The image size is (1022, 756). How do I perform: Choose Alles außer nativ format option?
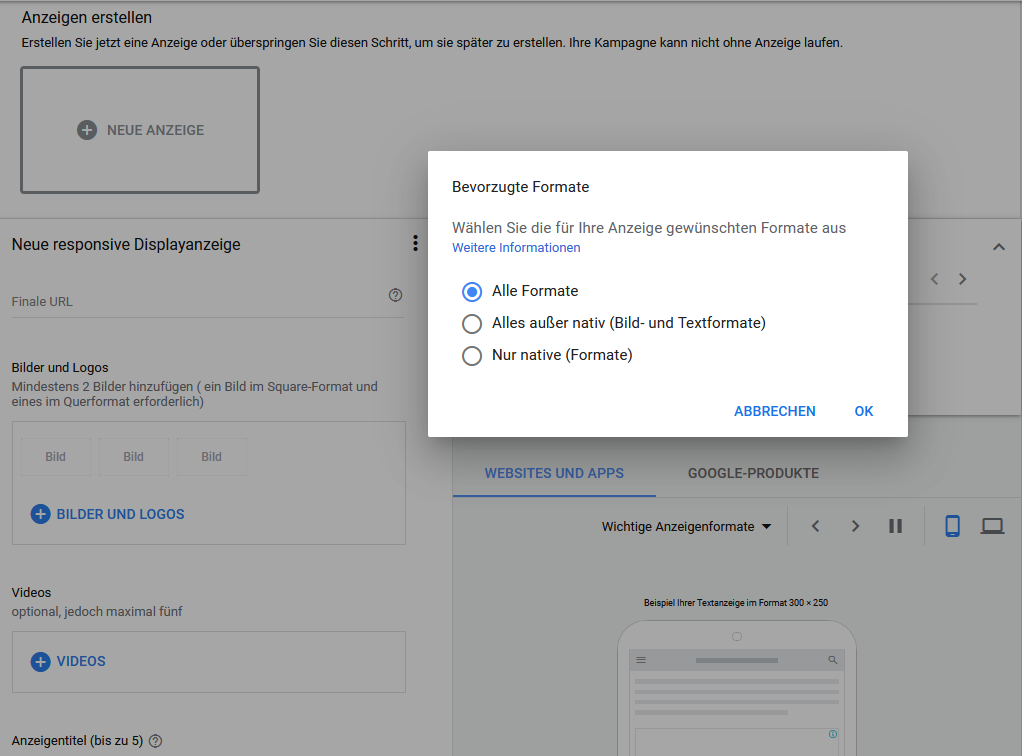(x=472, y=323)
